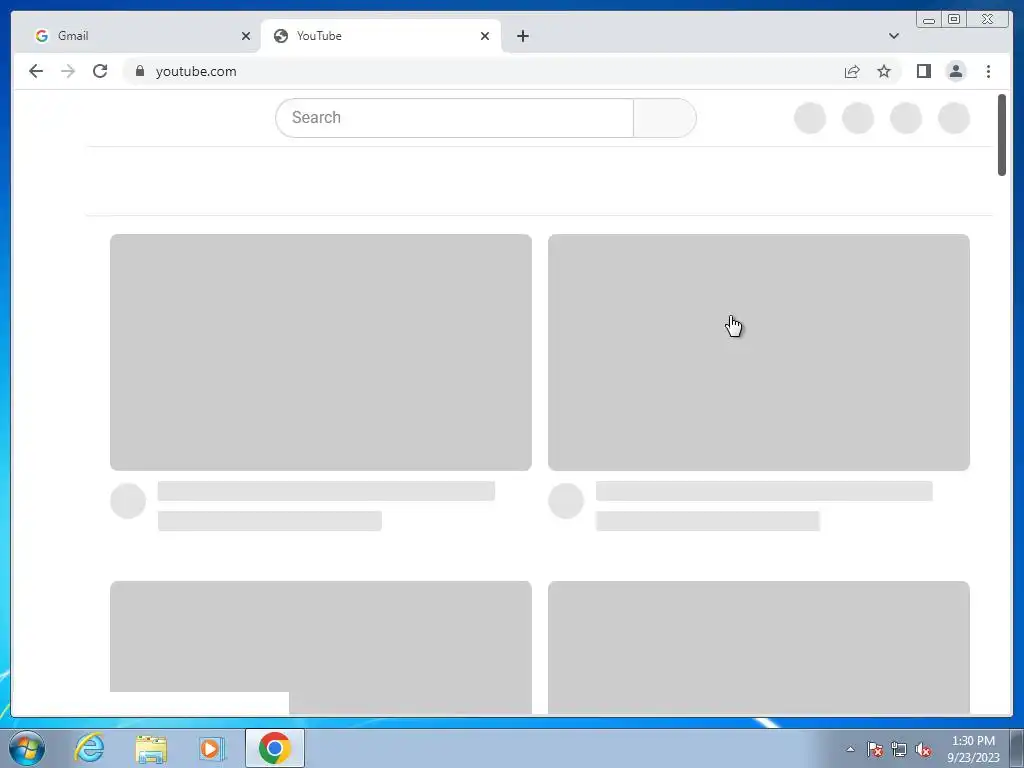Switch to the Gmail tab
The width and height of the screenshot is (1024, 768).
(137, 36)
